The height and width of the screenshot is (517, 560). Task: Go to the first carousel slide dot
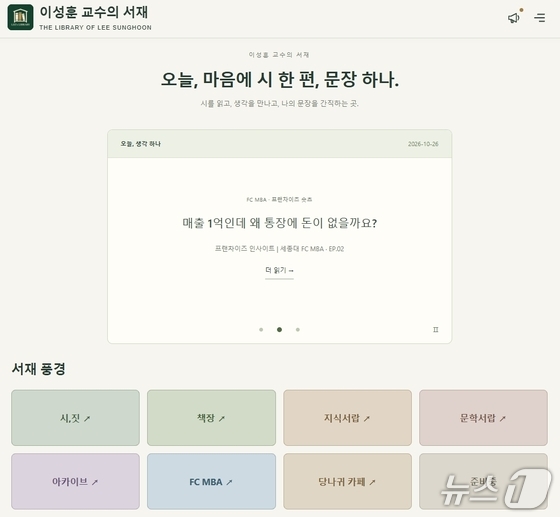coord(261,330)
